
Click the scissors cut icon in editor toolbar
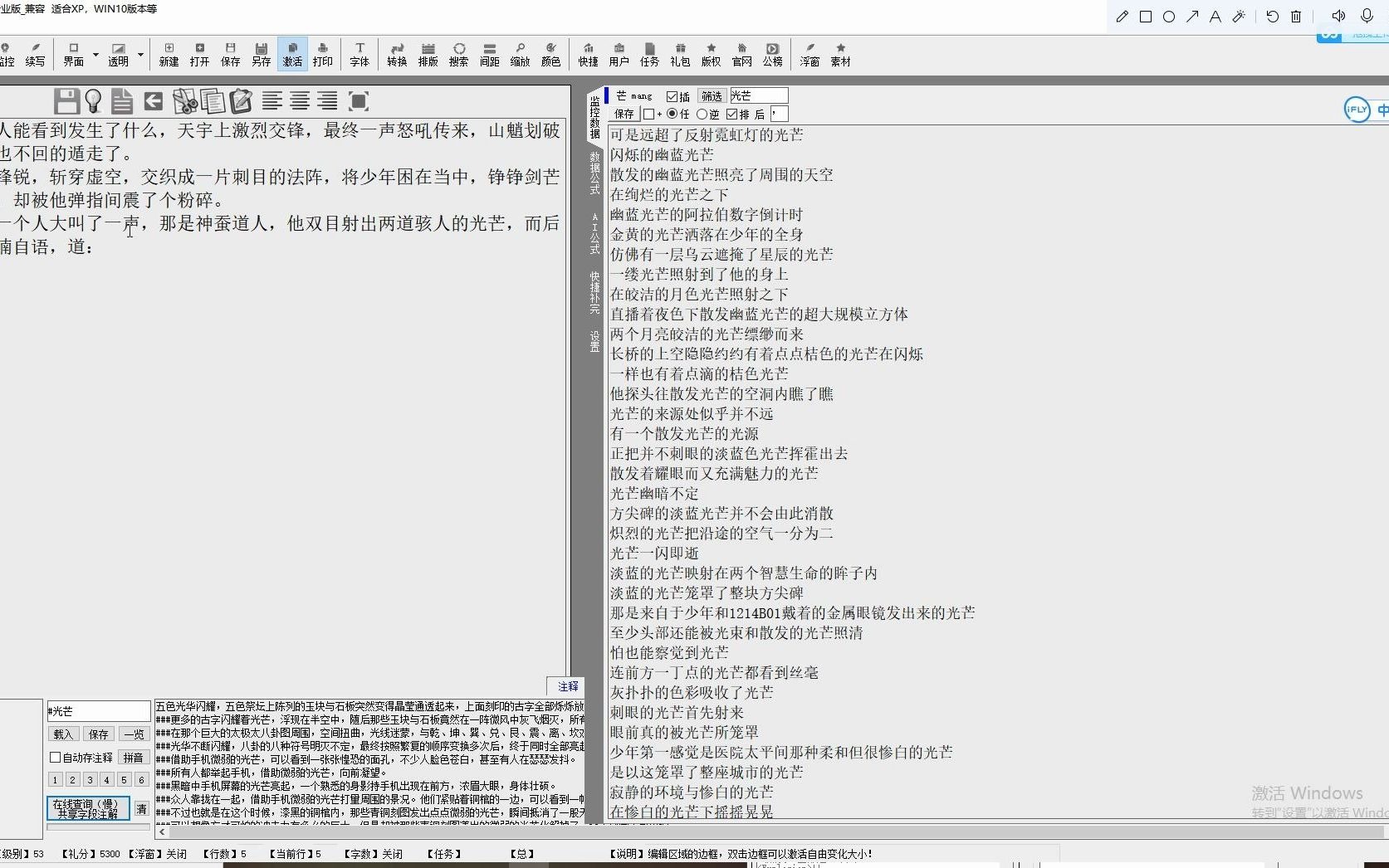point(184,101)
